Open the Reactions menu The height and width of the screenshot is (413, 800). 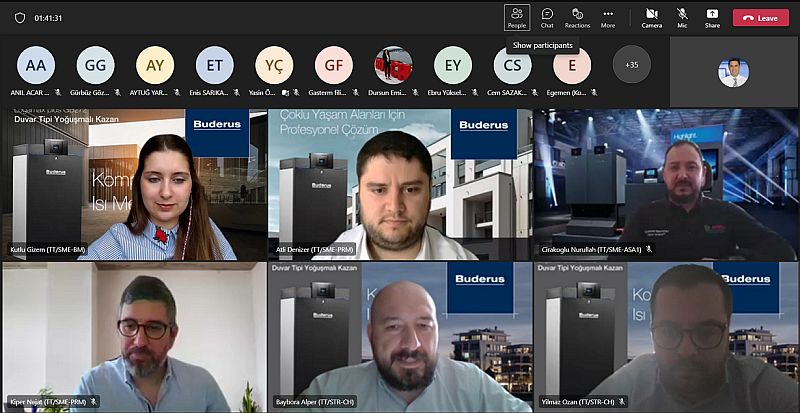point(578,18)
